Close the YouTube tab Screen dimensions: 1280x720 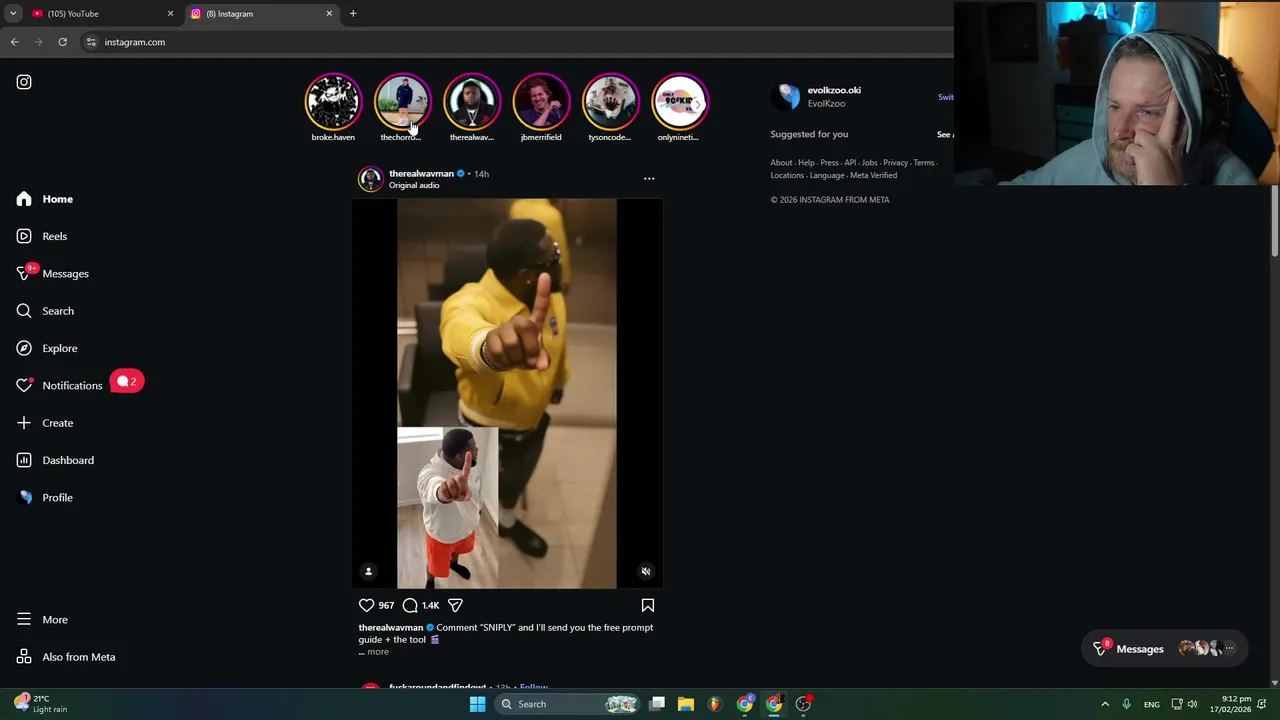pyautogui.click(x=170, y=14)
